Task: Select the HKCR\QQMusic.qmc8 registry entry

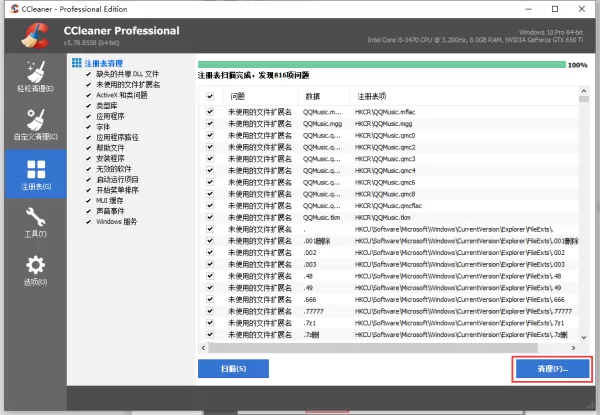Action: (x=385, y=194)
